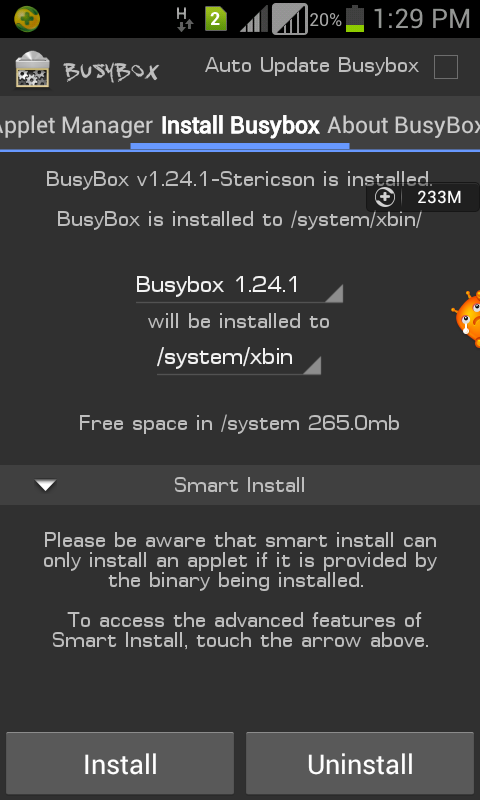Viewport: 480px width, 800px height.
Task: Tap the mobile data H arrows icon
Action: tap(184, 20)
